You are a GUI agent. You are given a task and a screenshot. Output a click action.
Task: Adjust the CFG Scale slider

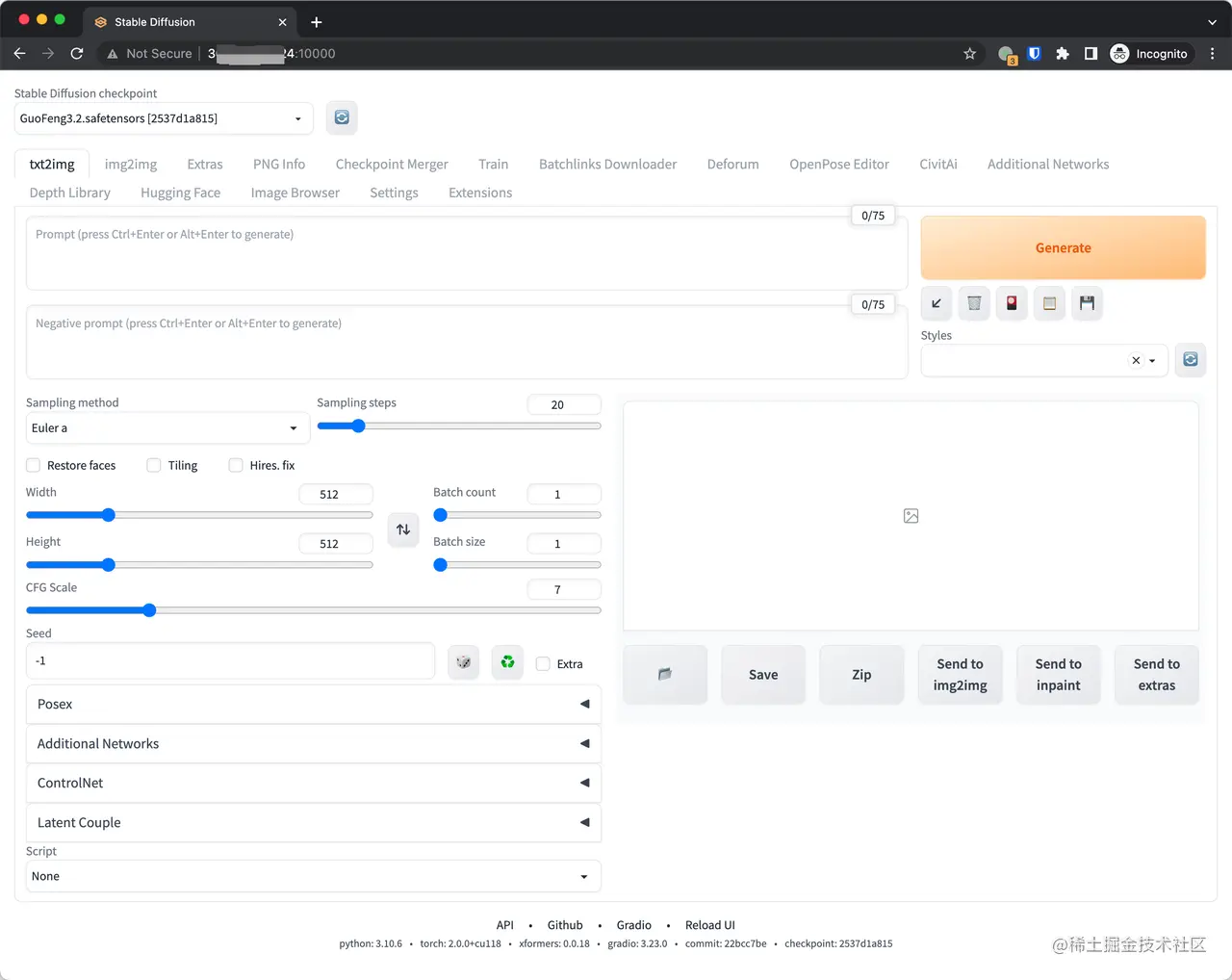(314, 610)
